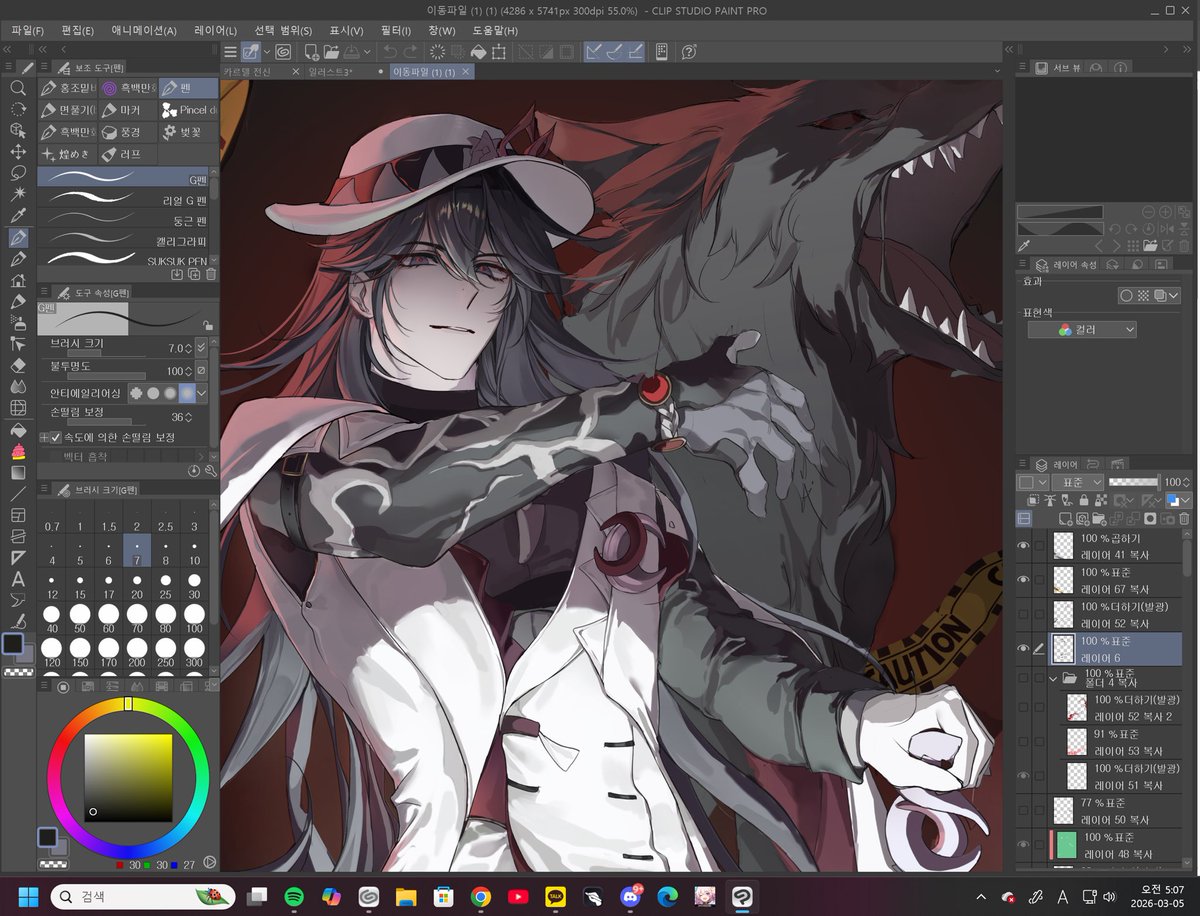
Task: Open anti-aliasing options dropdown arrow
Action: pos(202,393)
